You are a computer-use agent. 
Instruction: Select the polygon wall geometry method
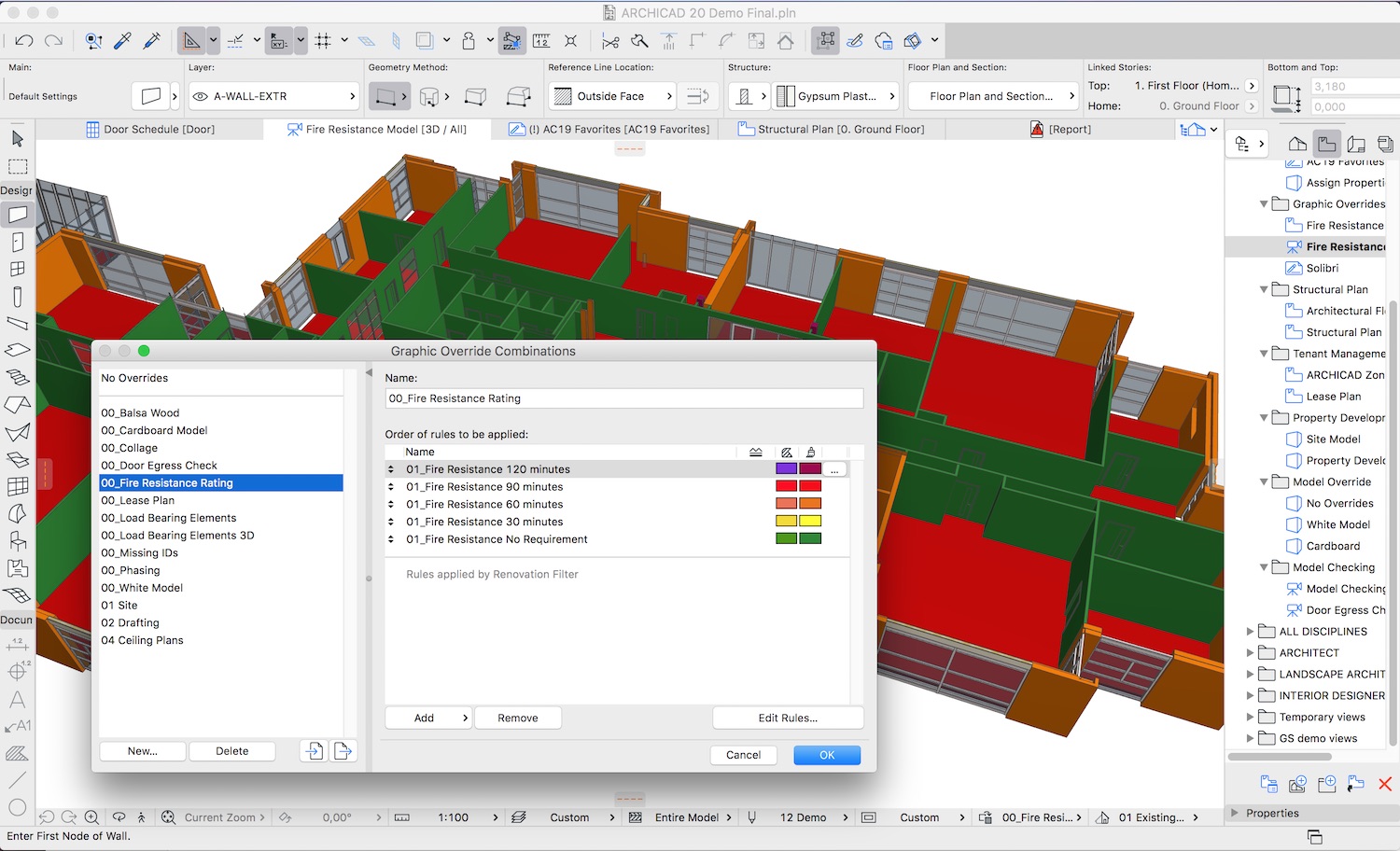(x=519, y=96)
